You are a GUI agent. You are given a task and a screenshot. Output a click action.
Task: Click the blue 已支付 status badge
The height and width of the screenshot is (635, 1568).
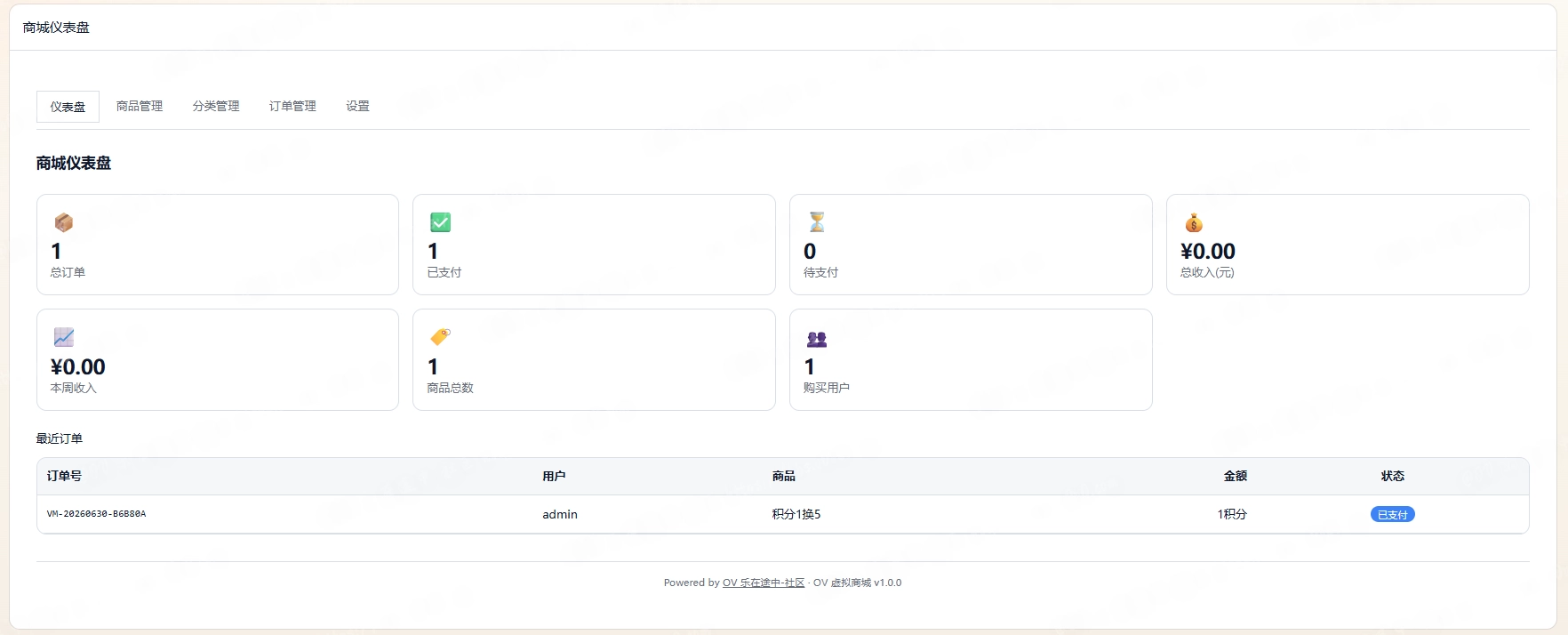(x=1392, y=514)
